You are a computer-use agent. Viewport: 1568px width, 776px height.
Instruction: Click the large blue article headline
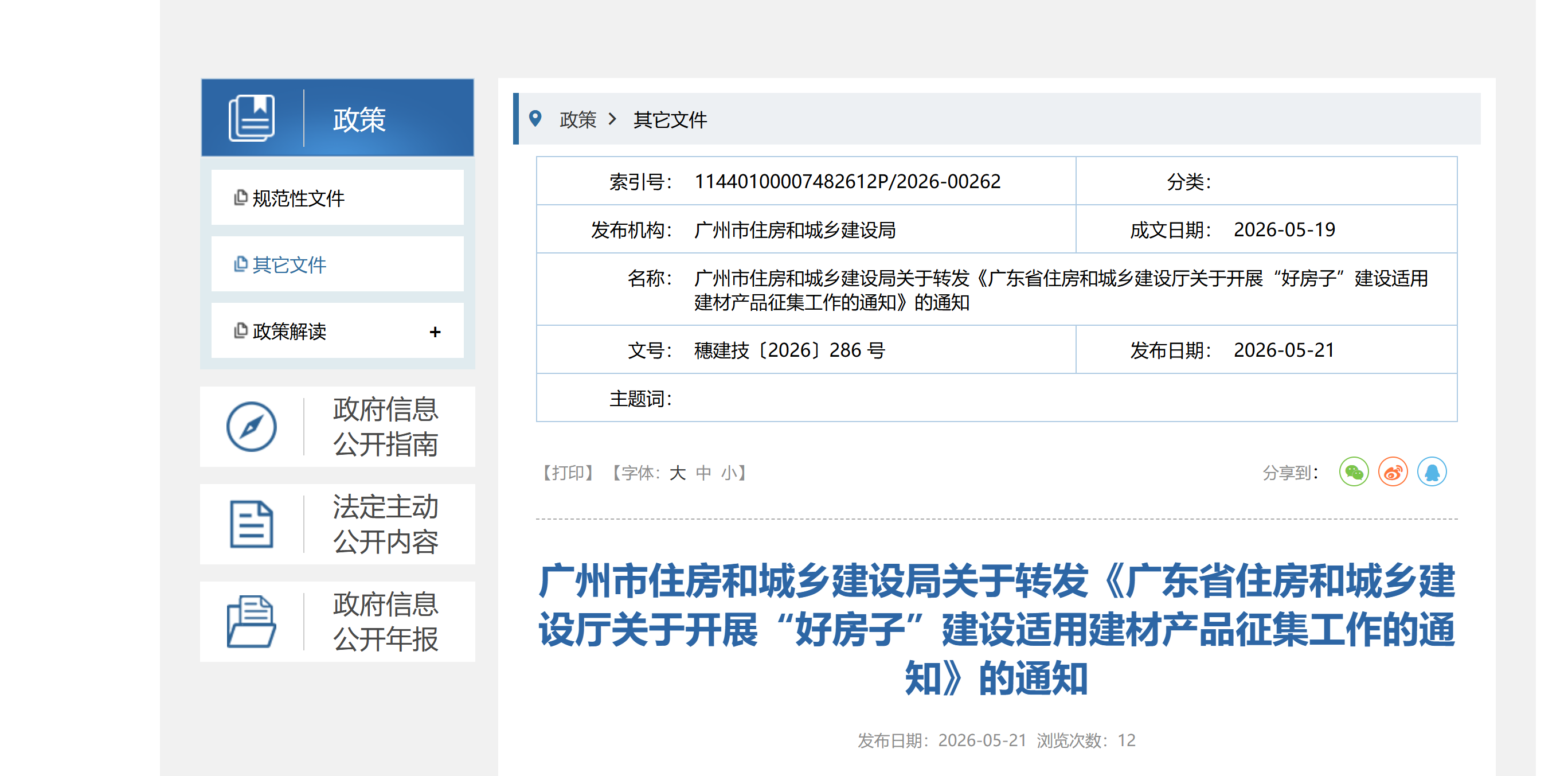point(996,629)
